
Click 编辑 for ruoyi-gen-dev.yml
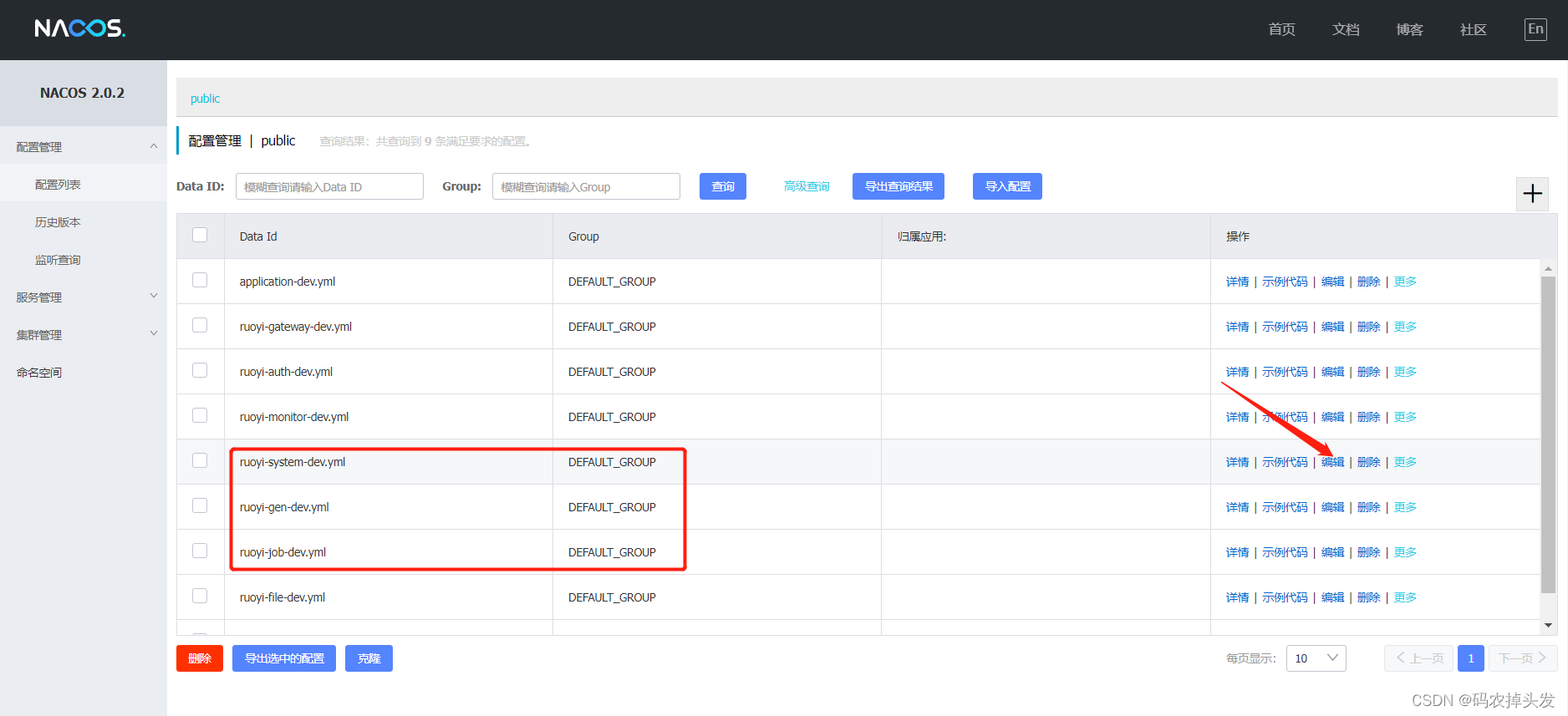point(1332,507)
